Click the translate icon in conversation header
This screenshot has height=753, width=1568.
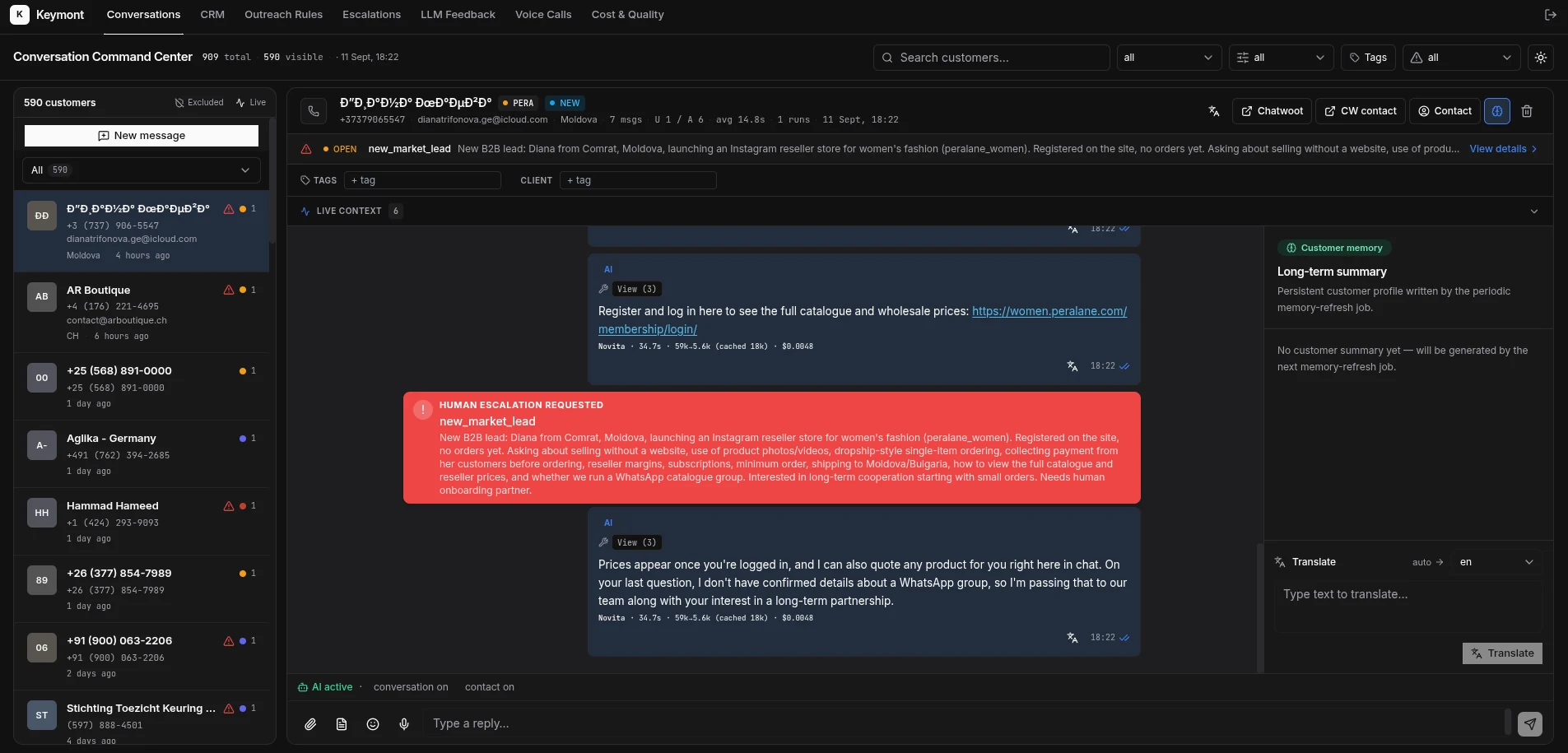point(1214,111)
